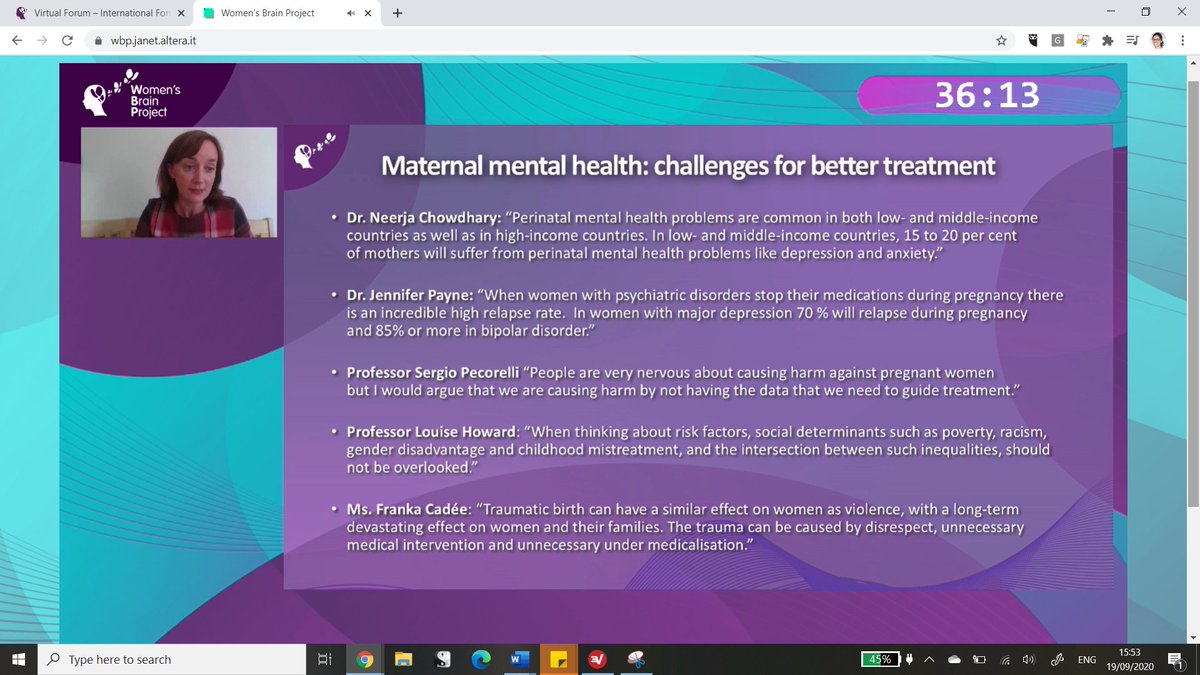Viewport: 1200px width, 675px height.
Task: Select the 'Professor Louise Howard' quote text
Action: [698, 449]
